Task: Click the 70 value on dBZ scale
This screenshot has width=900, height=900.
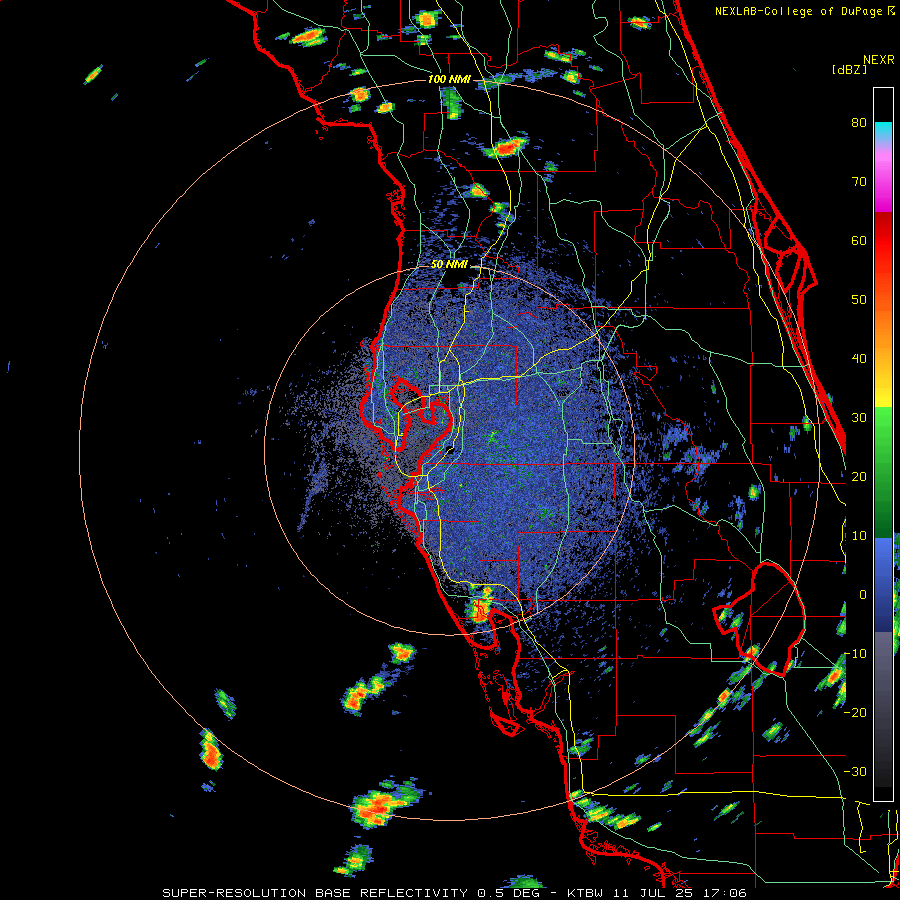Action: (859, 182)
